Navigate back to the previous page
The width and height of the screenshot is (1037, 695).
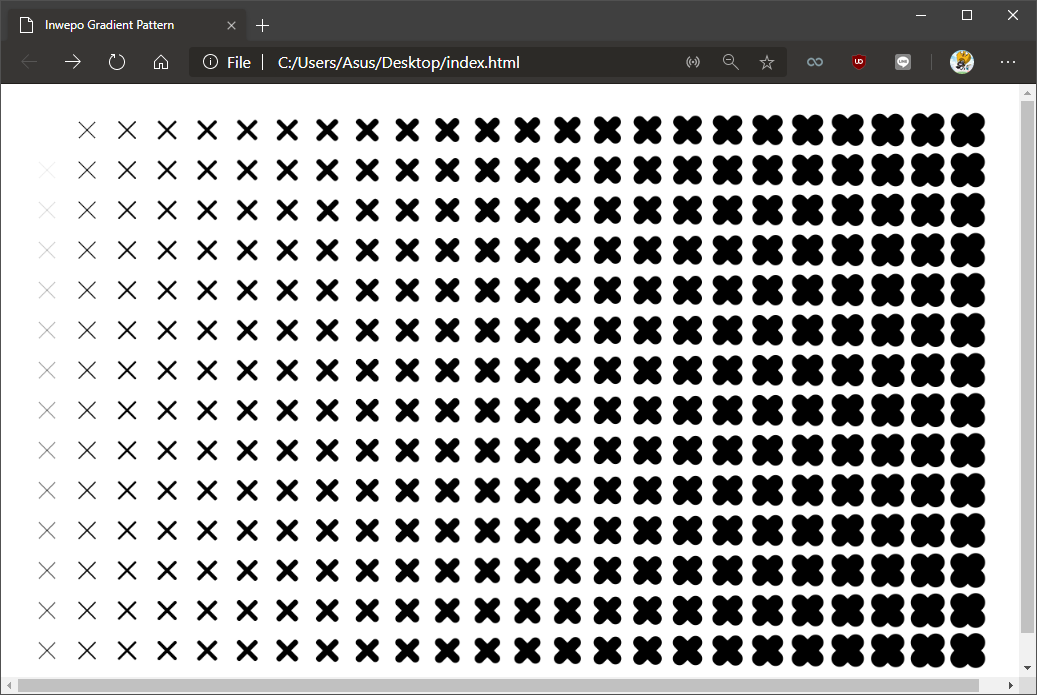tap(29, 61)
